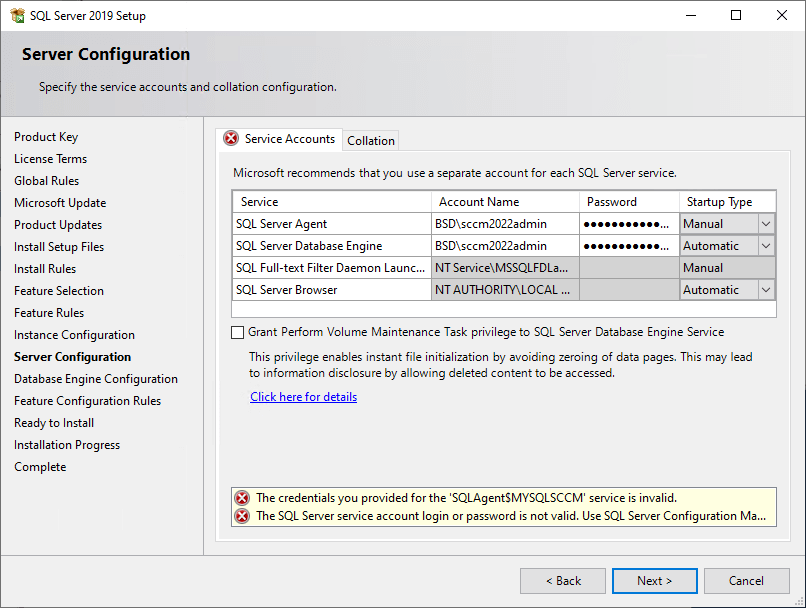Click the SQL Server Setup title bar icon

[17, 15]
